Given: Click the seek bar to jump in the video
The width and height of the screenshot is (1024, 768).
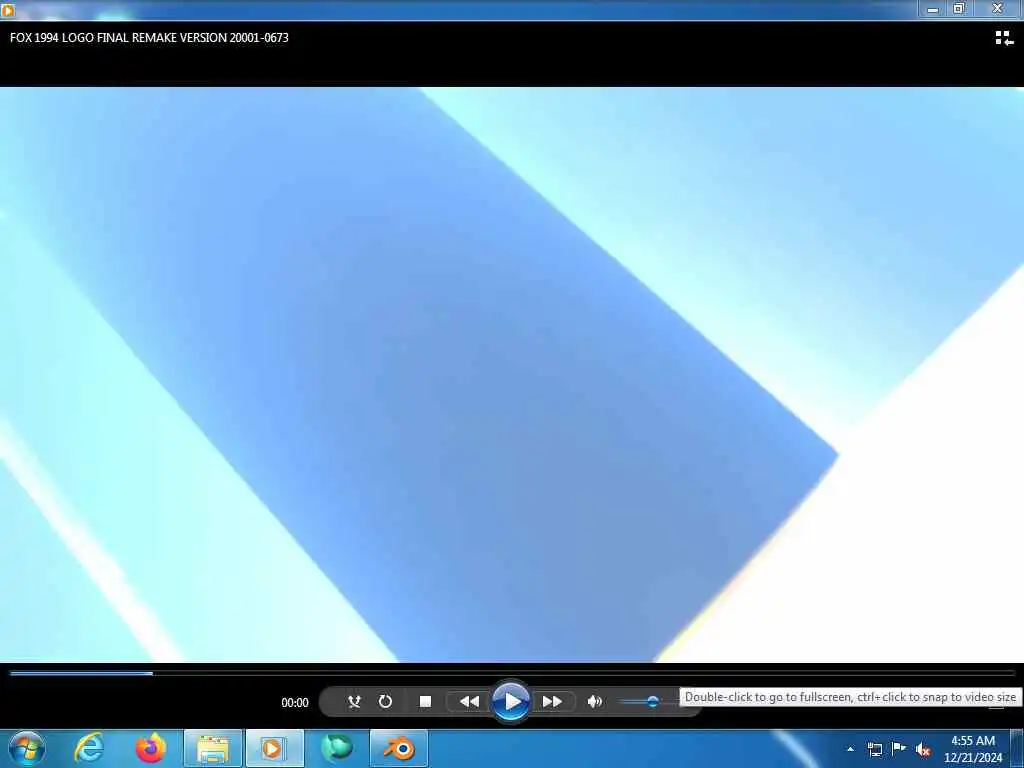Looking at the screenshot, I should (512, 673).
